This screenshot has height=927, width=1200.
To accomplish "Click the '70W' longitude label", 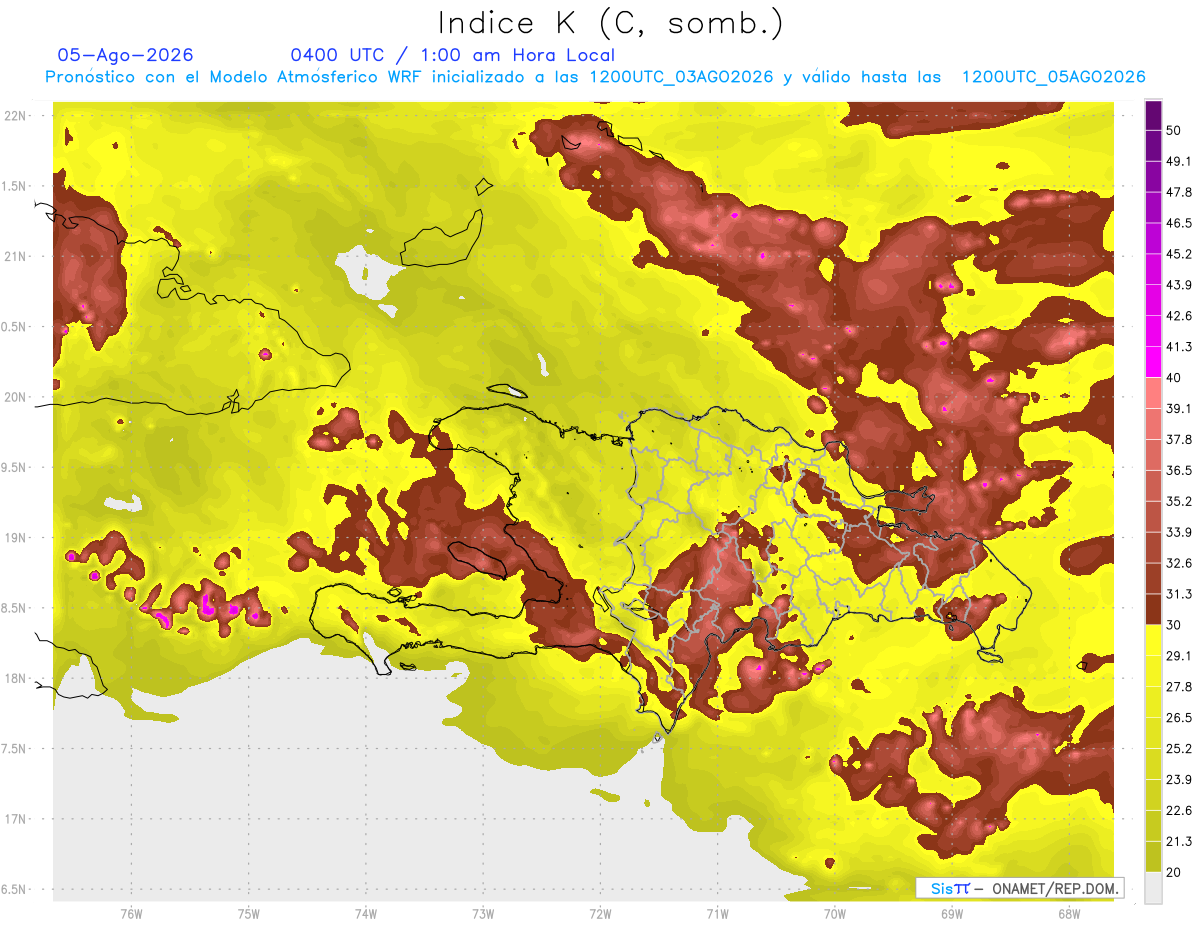I will coord(834,913).
